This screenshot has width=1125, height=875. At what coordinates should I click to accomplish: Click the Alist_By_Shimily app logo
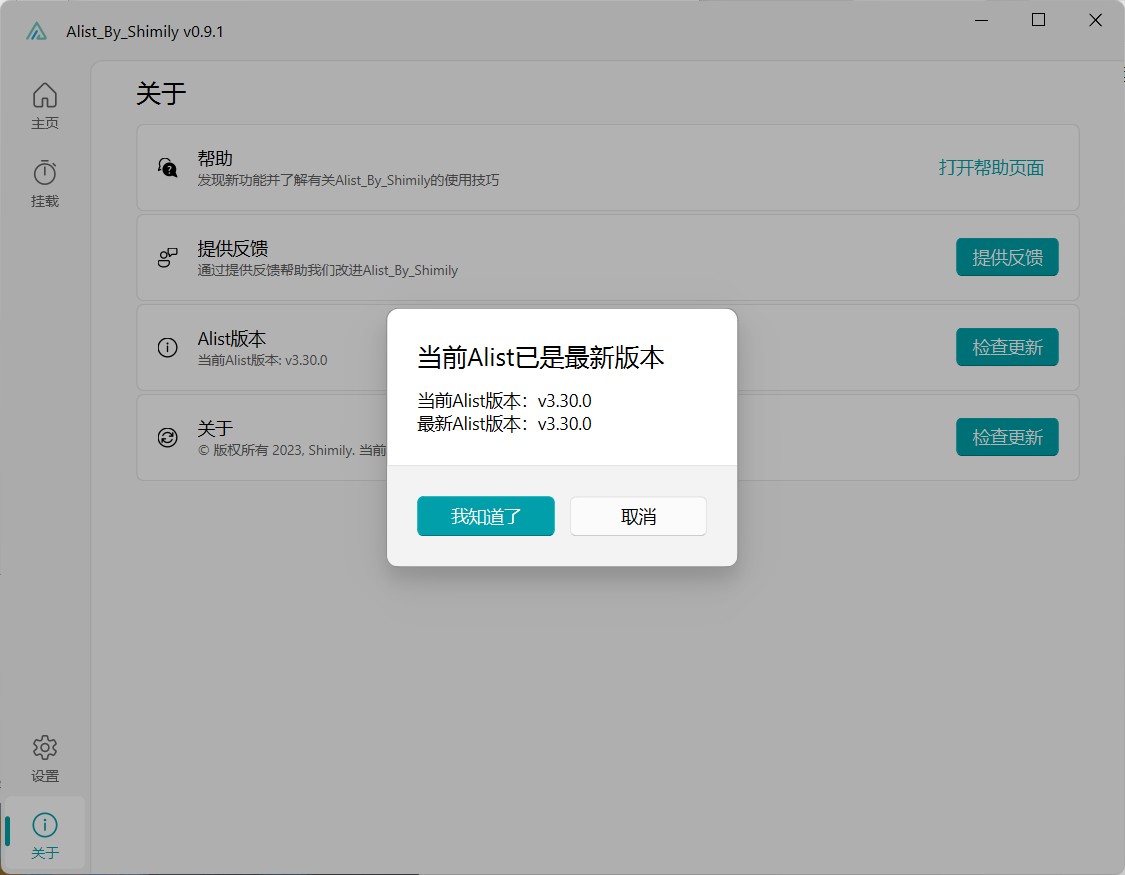click(x=37, y=31)
